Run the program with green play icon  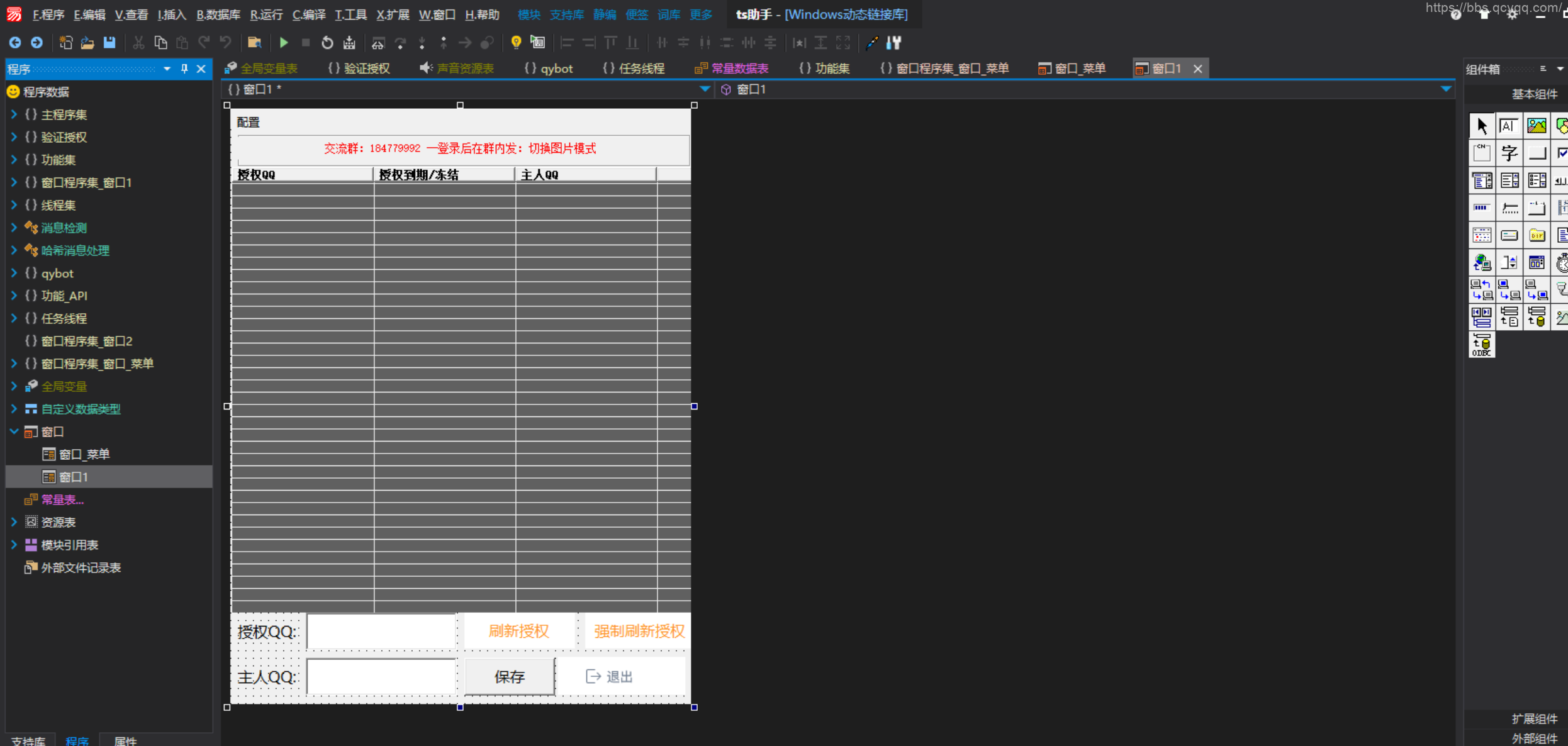pos(284,43)
